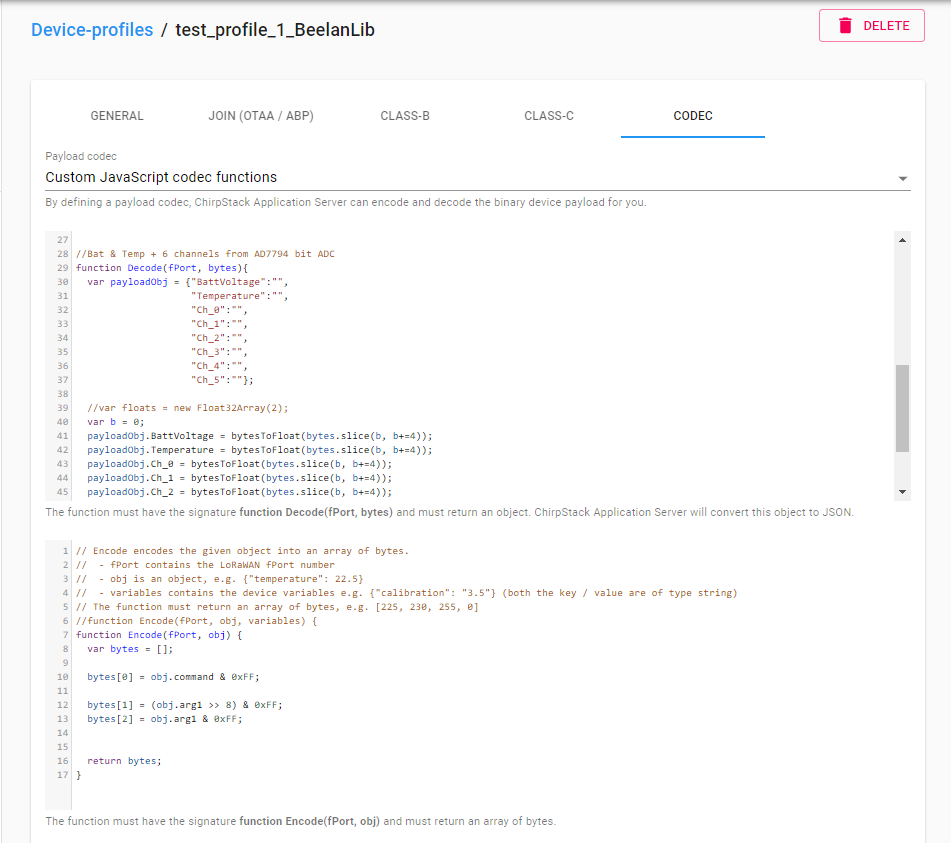Click the payloadObj.Ch_1 assignment line
The width and height of the screenshot is (951, 843).
240,477
